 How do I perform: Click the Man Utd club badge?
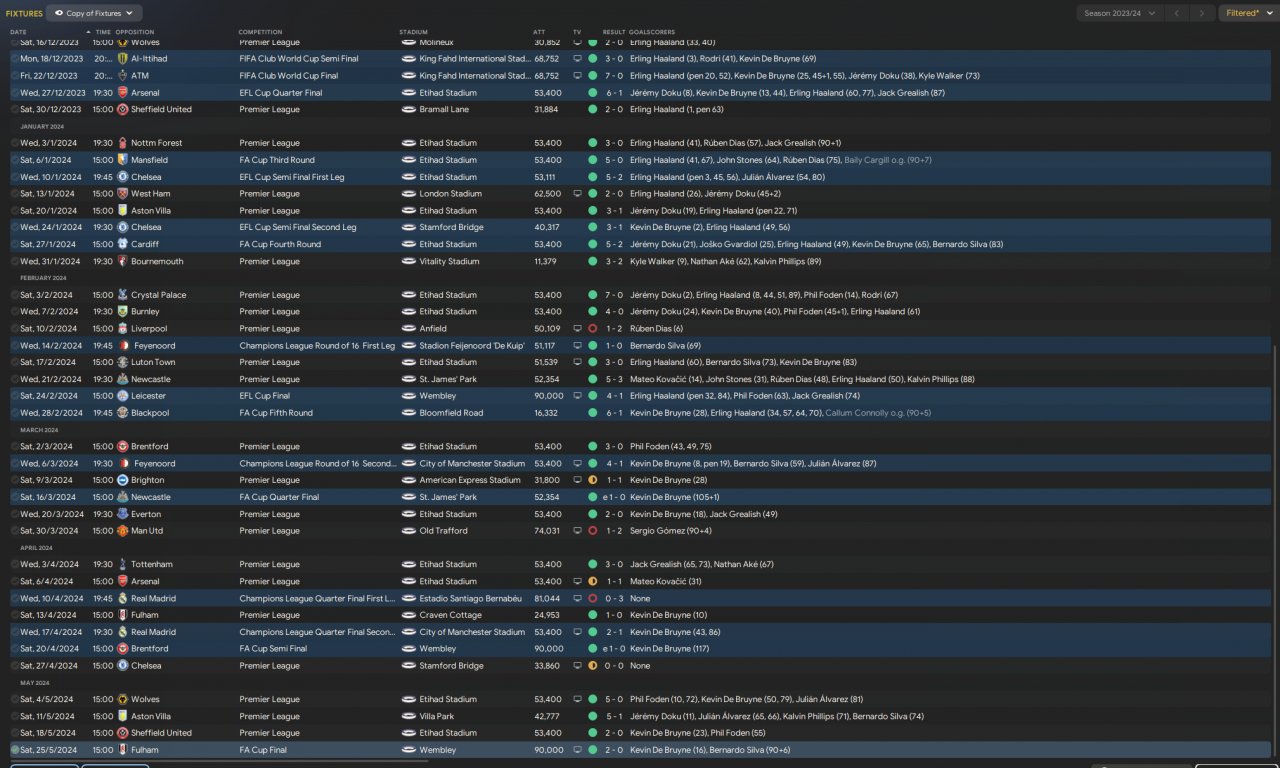pyautogui.click(x=123, y=531)
